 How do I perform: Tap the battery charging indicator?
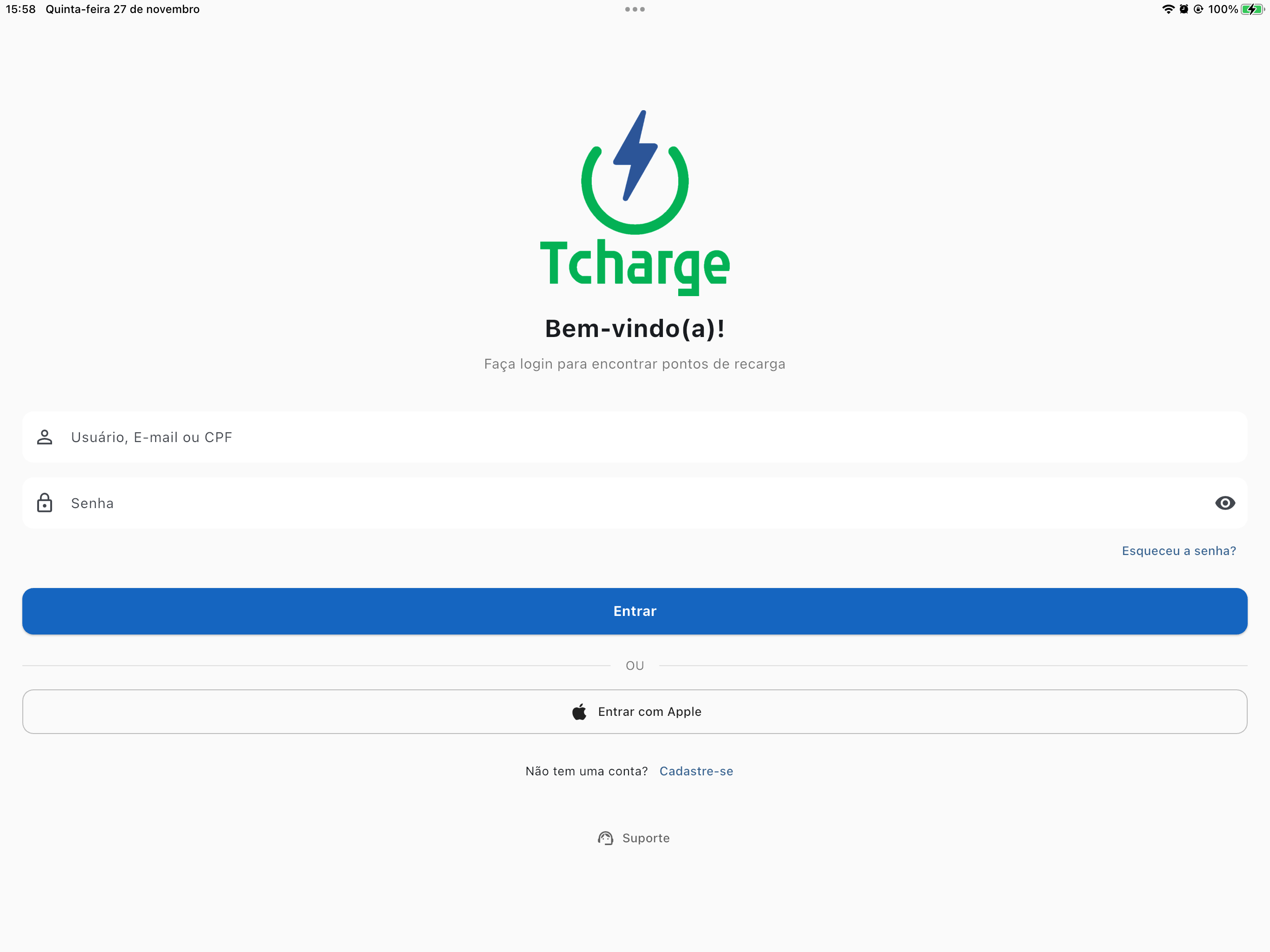tap(1252, 9)
